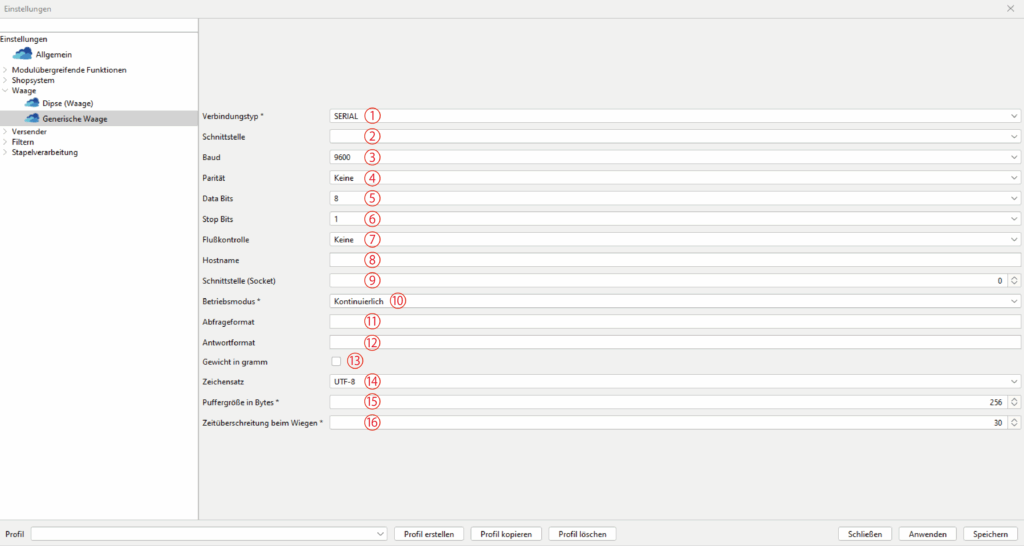This screenshot has width=1024, height=546.
Task: Expand the Versender tree node
Action: tap(5, 131)
